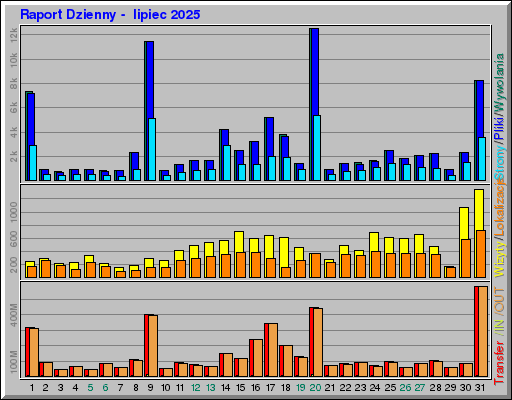This screenshot has height=400, width=512.
Task: Click the orange transfer bar for day 31
Action: pyautogui.click(x=483, y=331)
